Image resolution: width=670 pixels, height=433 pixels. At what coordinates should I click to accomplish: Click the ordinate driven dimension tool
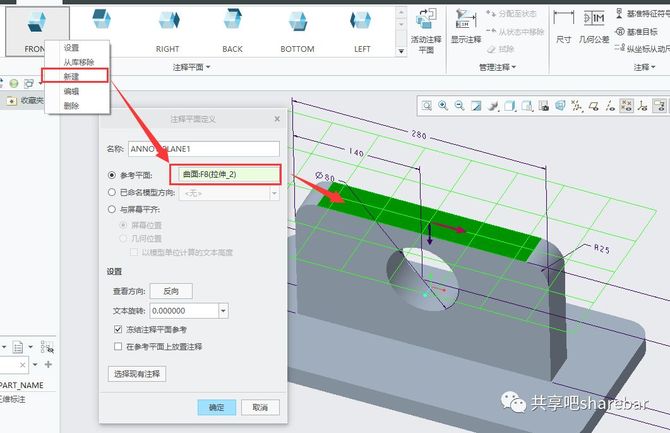click(x=642, y=48)
